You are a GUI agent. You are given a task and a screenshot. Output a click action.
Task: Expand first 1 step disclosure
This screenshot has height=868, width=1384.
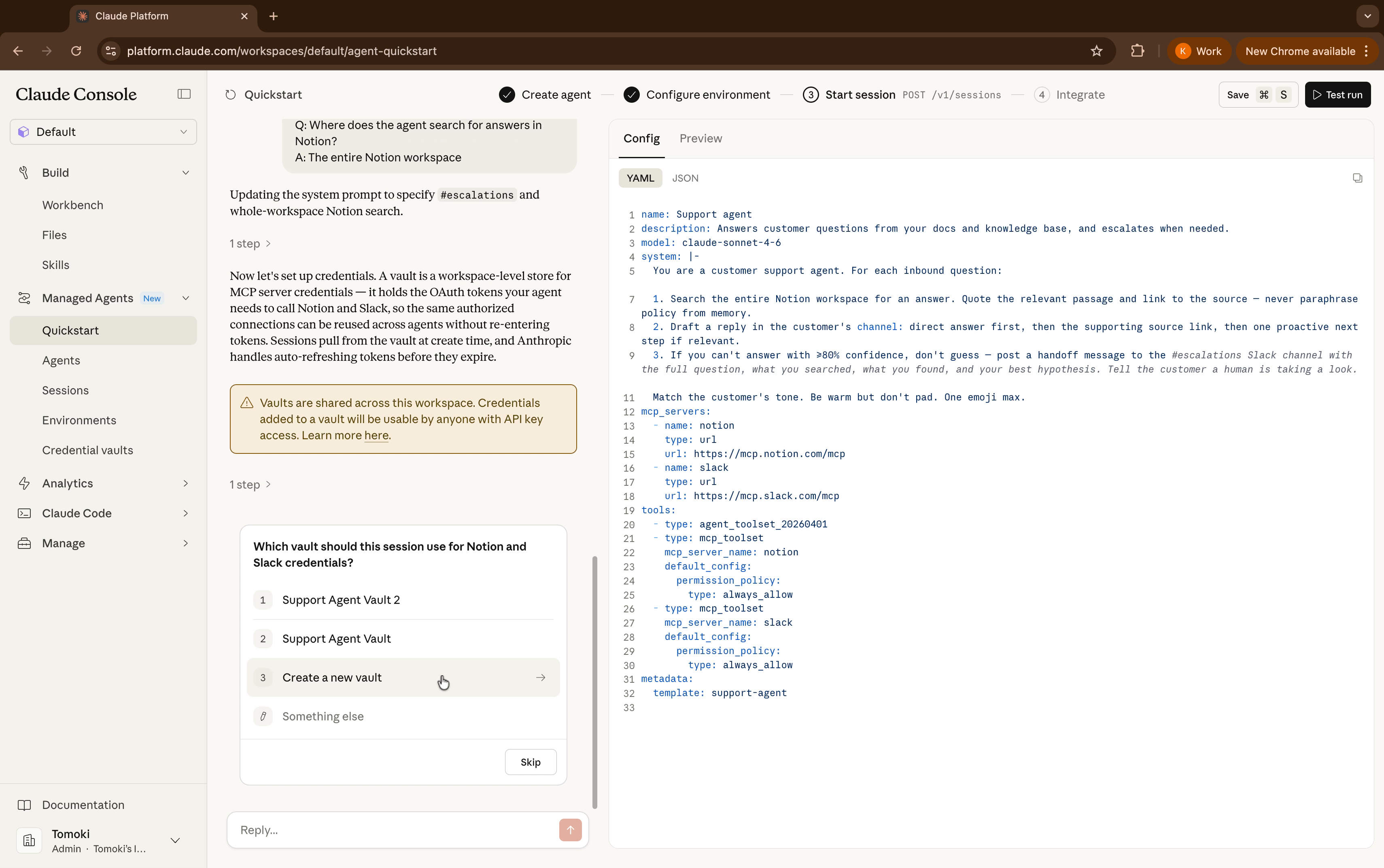pyautogui.click(x=250, y=243)
